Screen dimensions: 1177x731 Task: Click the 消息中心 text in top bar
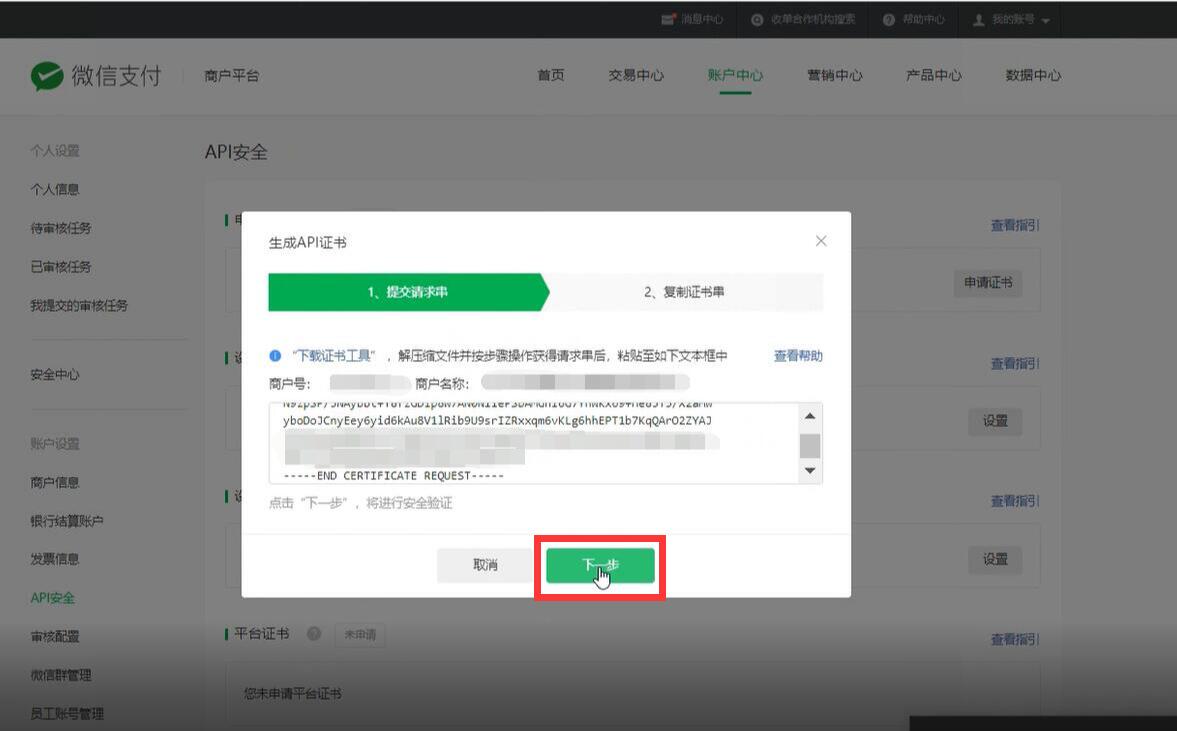click(x=702, y=20)
